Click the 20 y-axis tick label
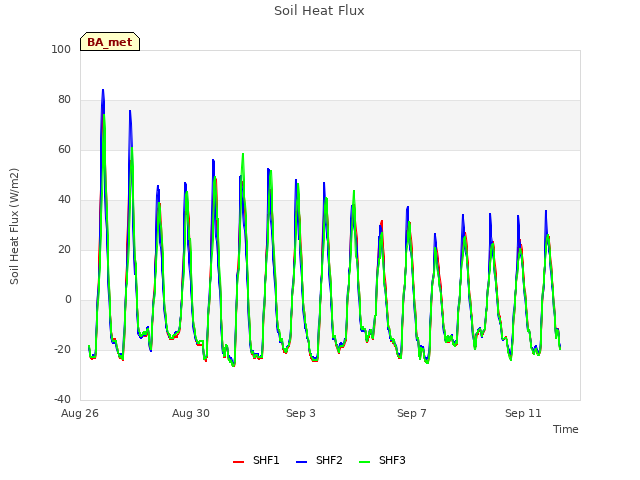This screenshot has height=480, width=640. point(64,249)
